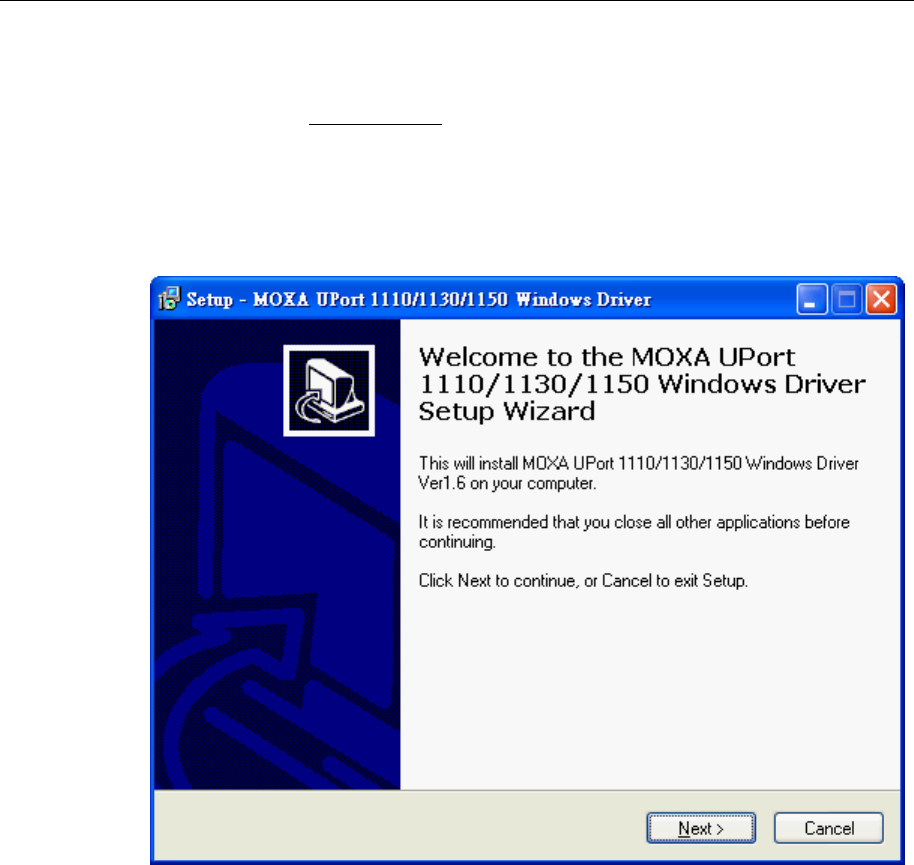
Task: Click the large dark blue wizard artwork panel
Action: coord(277,554)
